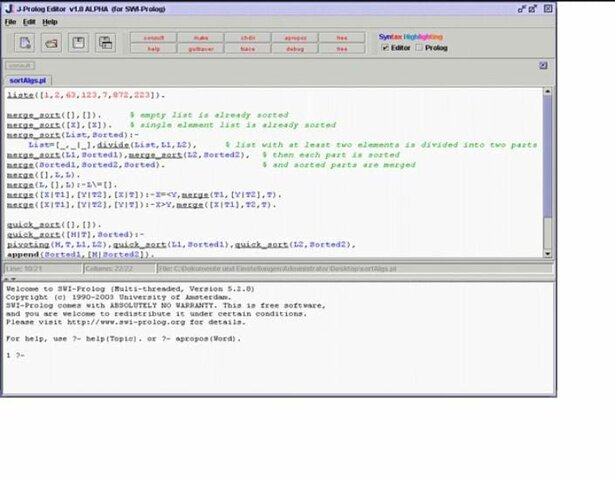
Task: Click the editor scrollbar down arrow
Action: pyautogui.click(x=548, y=254)
